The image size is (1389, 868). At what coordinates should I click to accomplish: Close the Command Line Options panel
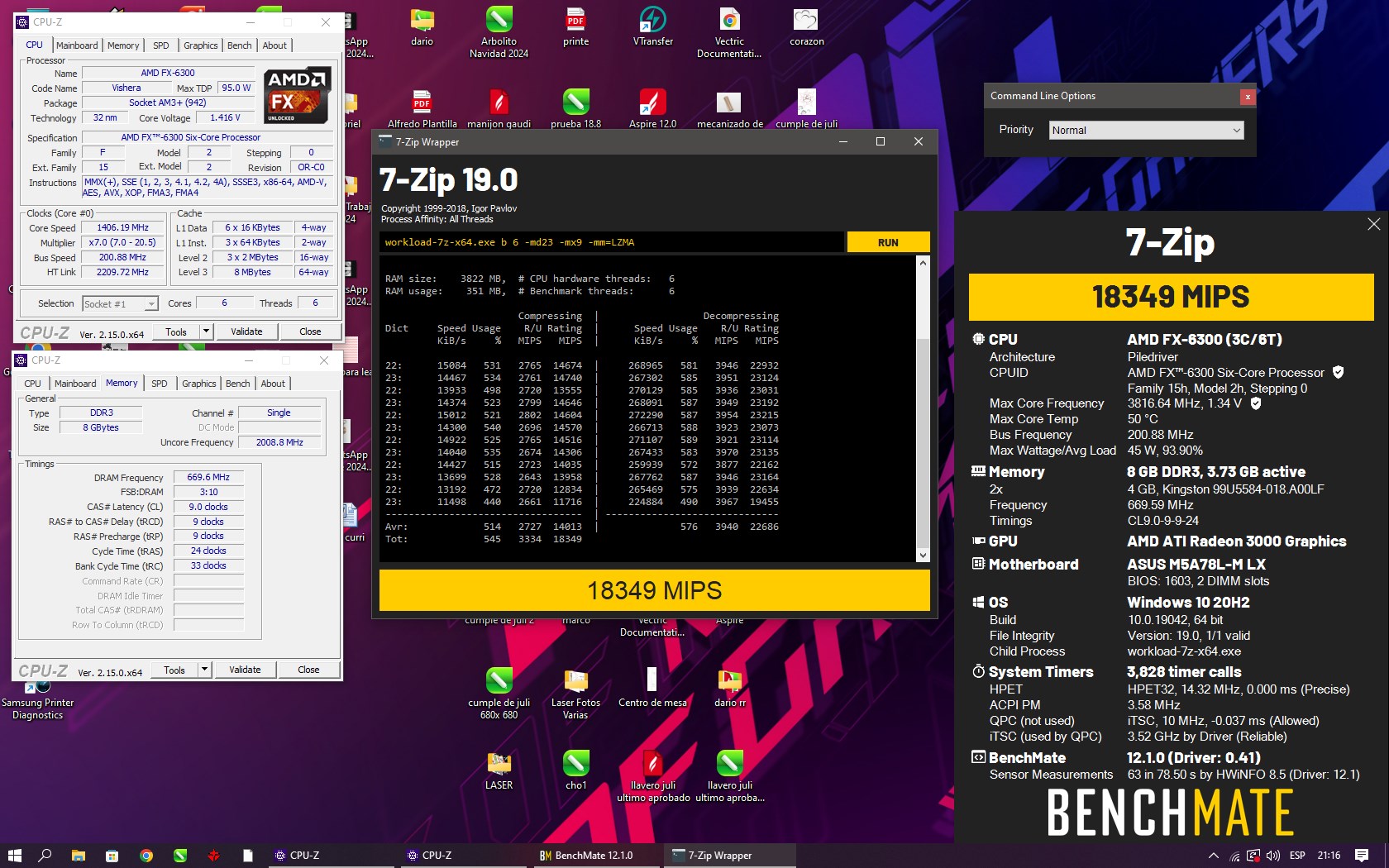pos(1248,97)
